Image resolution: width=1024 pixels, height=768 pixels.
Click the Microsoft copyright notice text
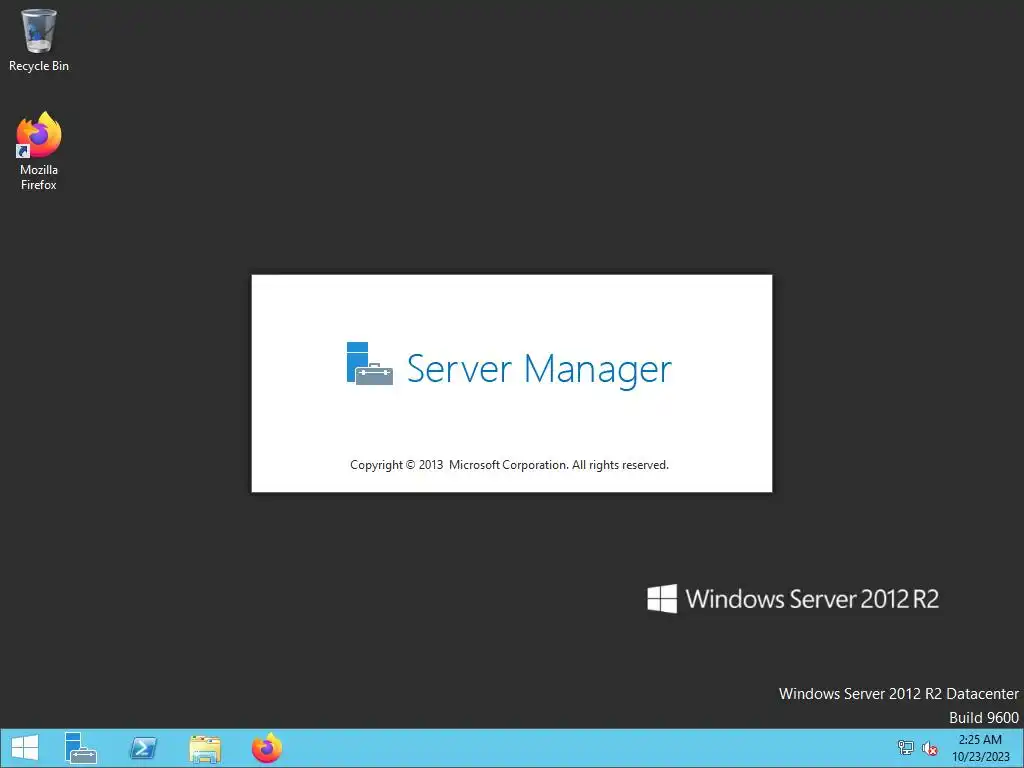(x=509, y=465)
